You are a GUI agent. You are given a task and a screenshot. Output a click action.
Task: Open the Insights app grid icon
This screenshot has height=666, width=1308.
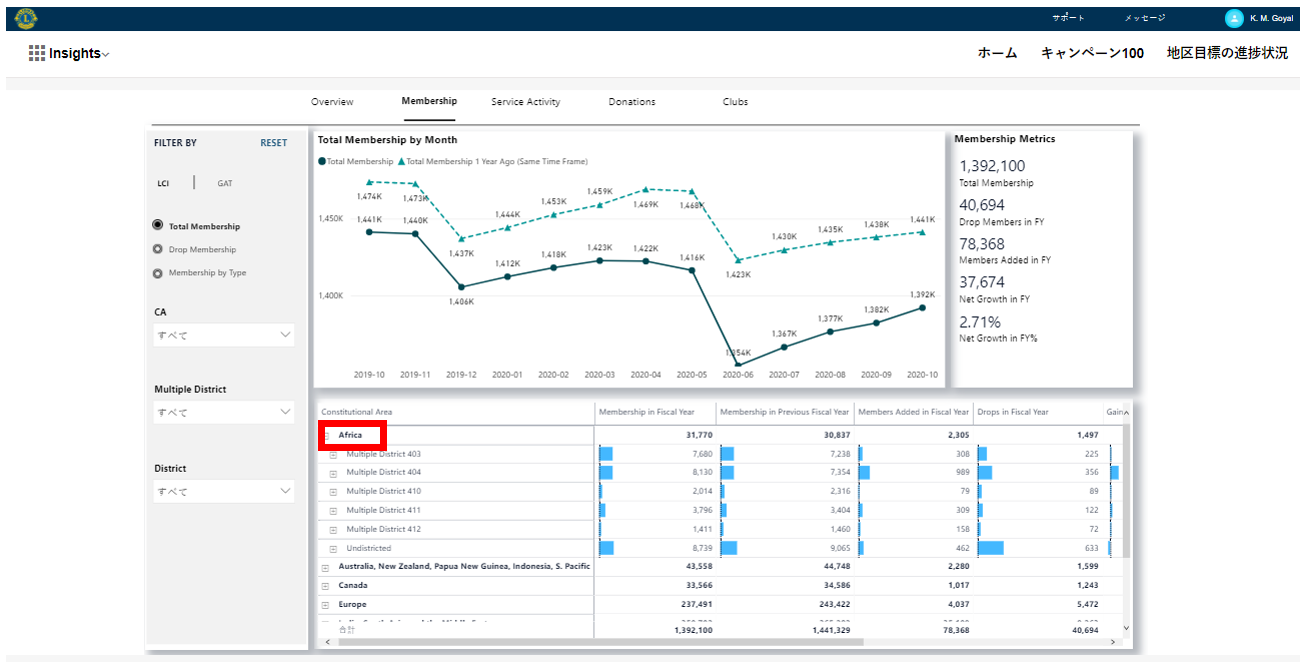tap(37, 54)
